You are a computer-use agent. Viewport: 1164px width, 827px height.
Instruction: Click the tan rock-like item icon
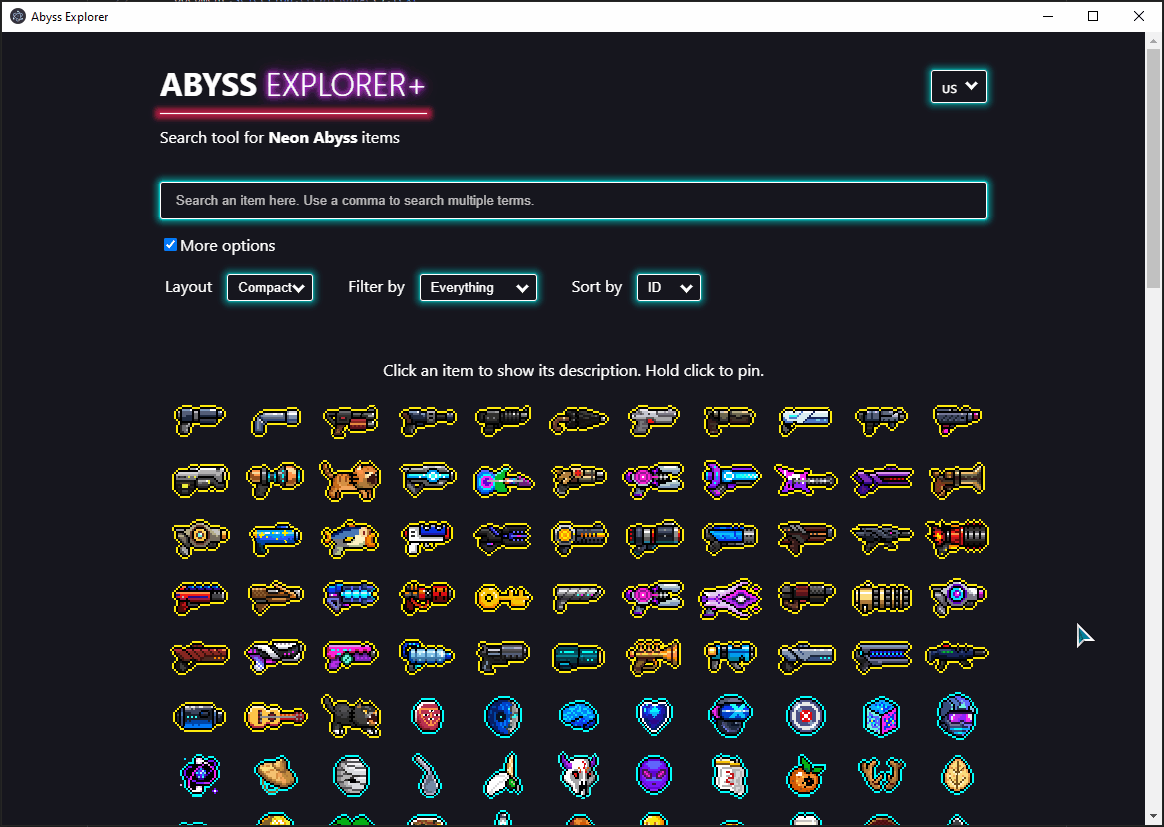pos(275,775)
